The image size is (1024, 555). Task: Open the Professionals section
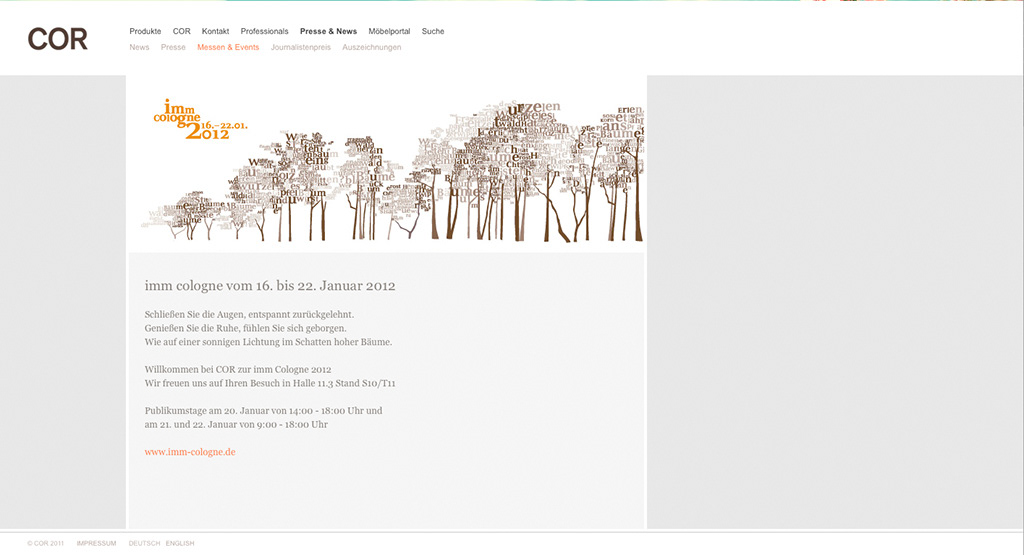point(264,31)
